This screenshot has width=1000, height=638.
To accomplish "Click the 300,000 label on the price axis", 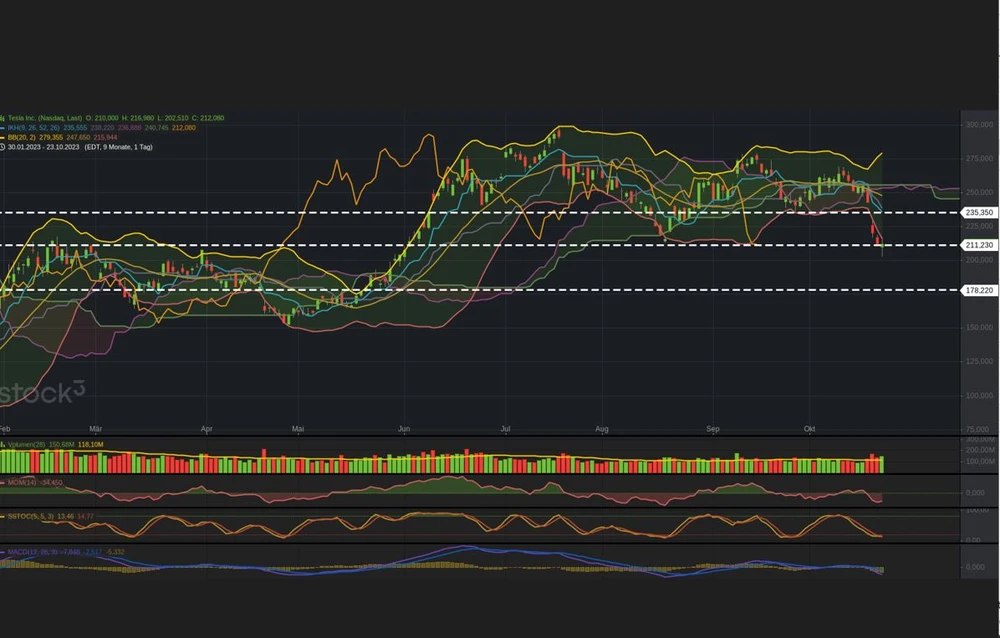I will (978, 125).
